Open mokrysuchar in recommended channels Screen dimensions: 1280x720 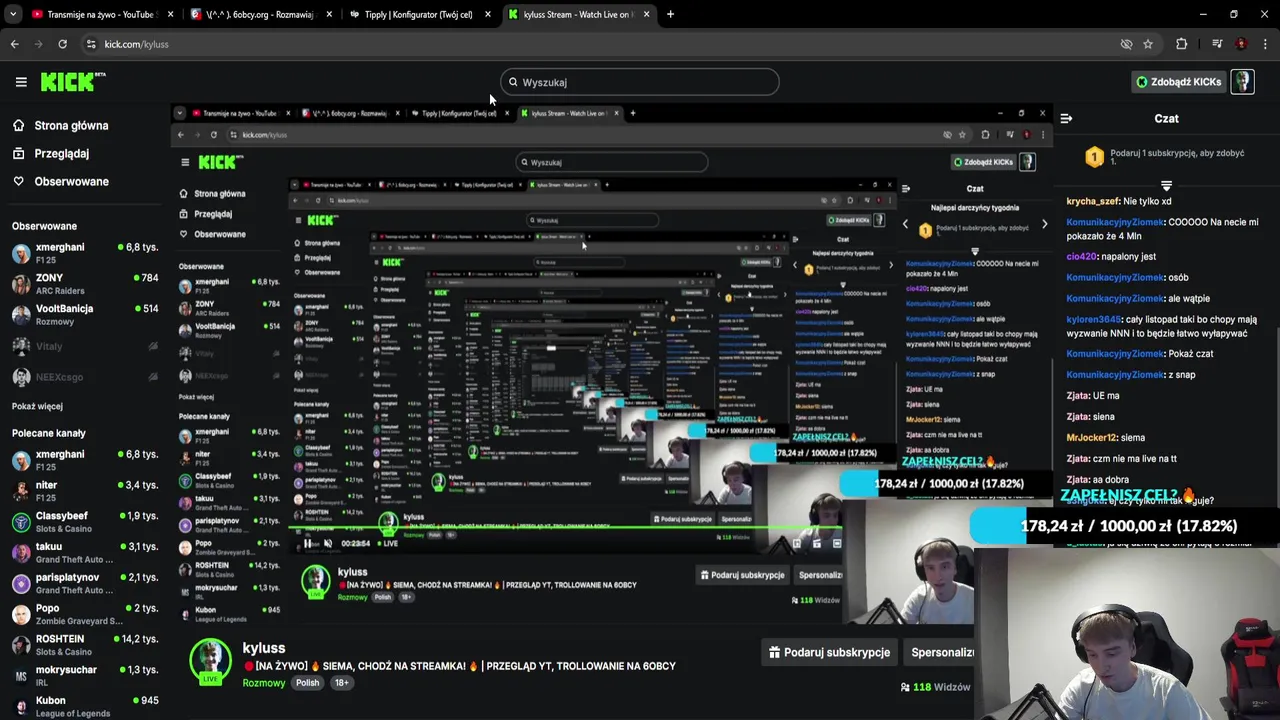(85, 676)
